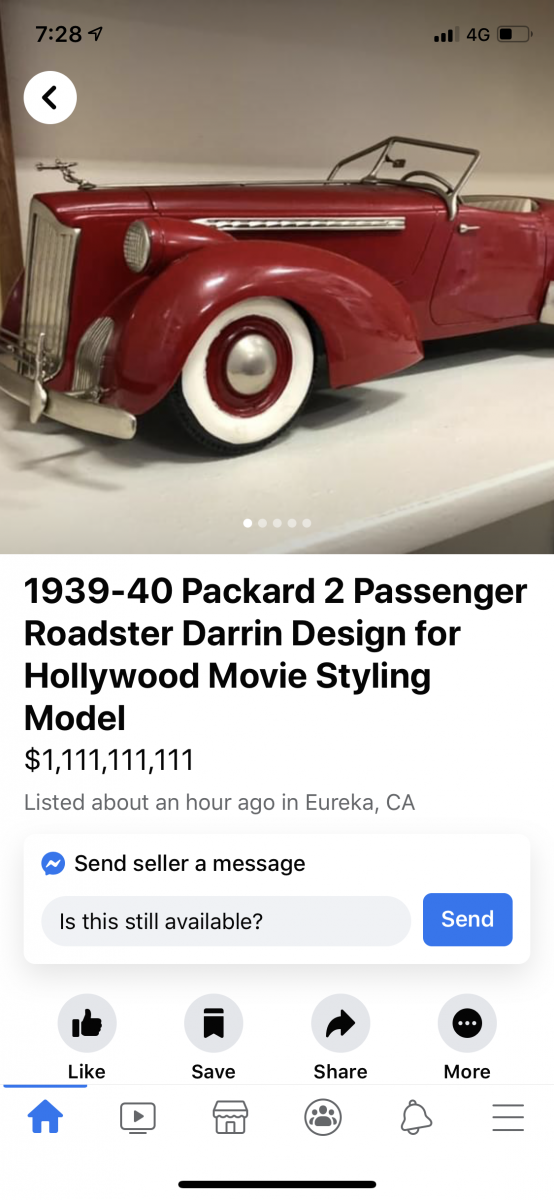Image resolution: width=554 pixels, height=1200 pixels.
Task: Open the Groups icon in bottom bar
Action: pos(323,1116)
